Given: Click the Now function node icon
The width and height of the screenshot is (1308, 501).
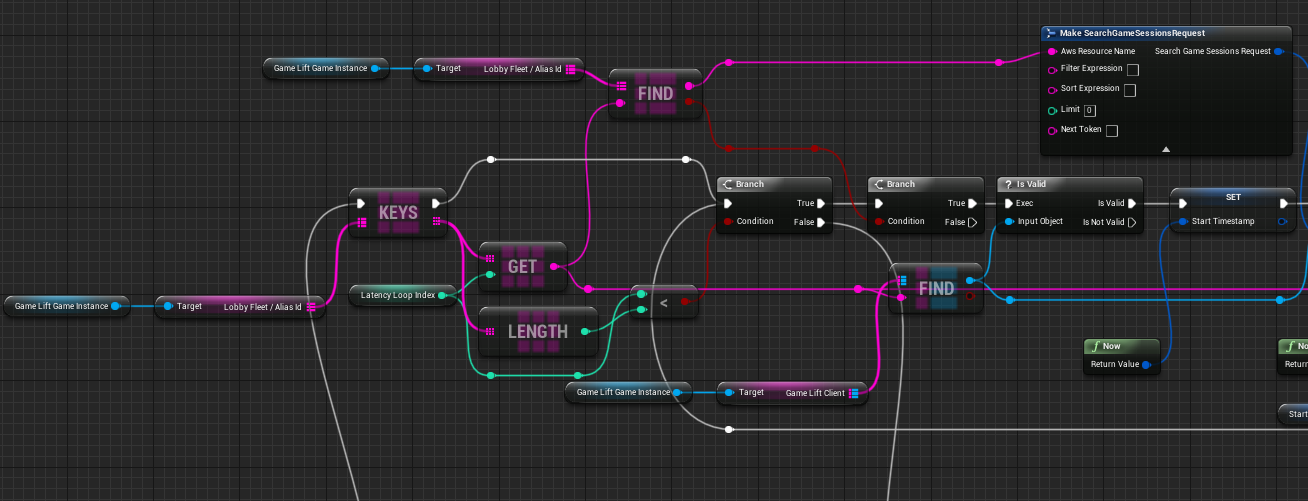Looking at the screenshot, I should tap(1096, 346).
